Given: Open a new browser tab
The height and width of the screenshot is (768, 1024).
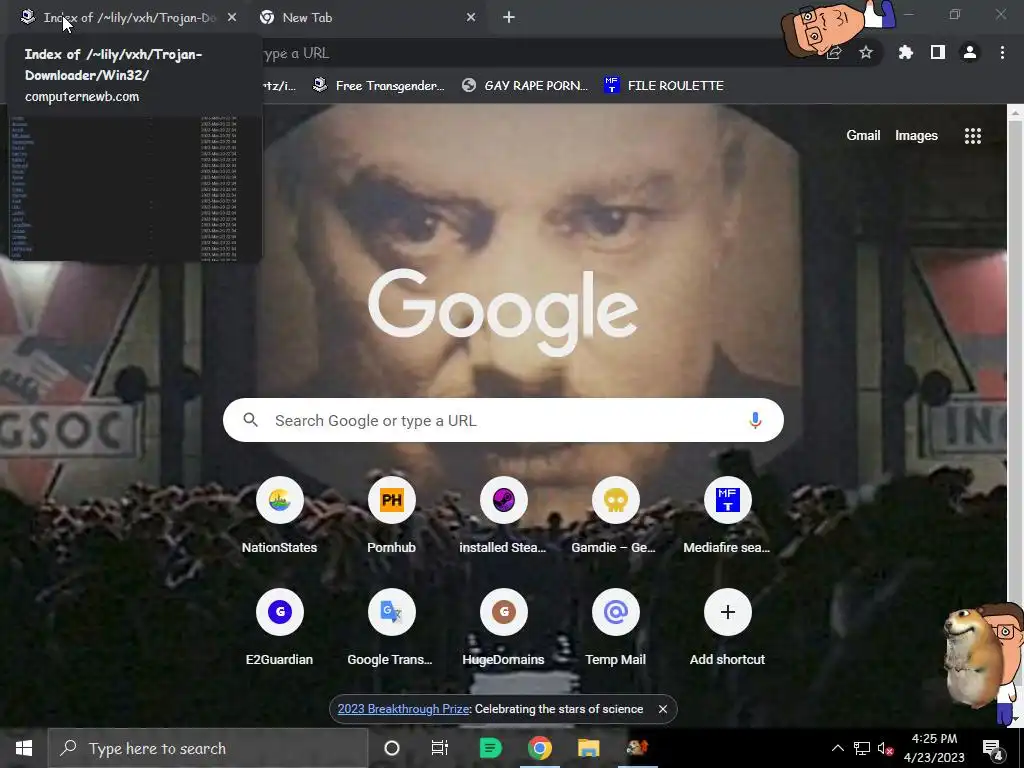Looking at the screenshot, I should [x=509, y=18].
